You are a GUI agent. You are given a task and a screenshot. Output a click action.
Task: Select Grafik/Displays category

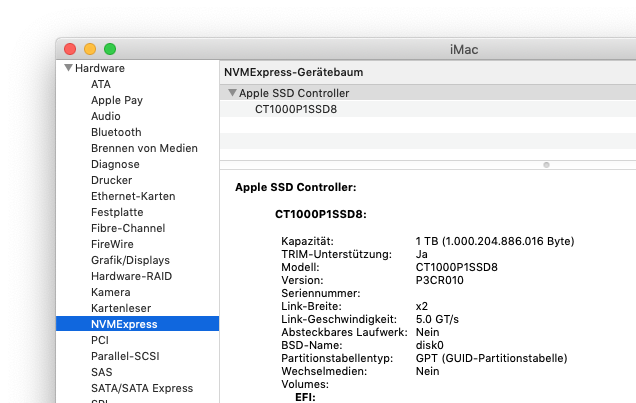130,260
